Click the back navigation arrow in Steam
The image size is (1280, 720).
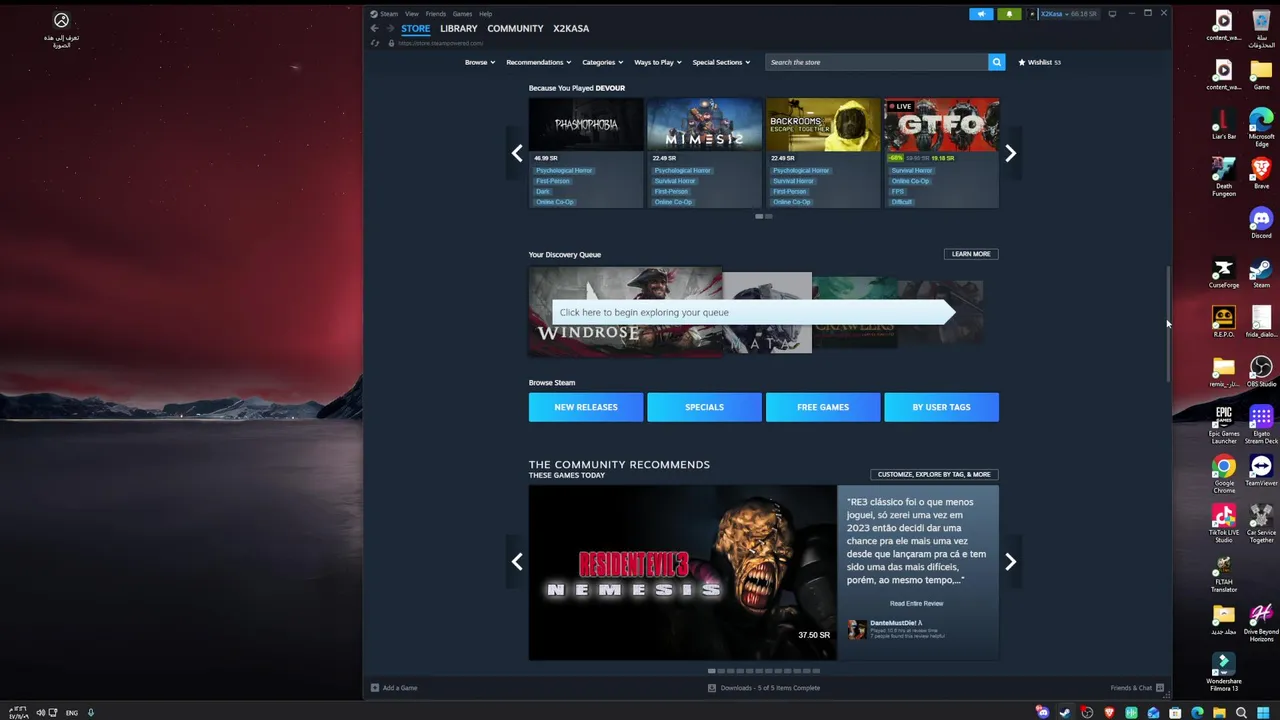[374, 28]
